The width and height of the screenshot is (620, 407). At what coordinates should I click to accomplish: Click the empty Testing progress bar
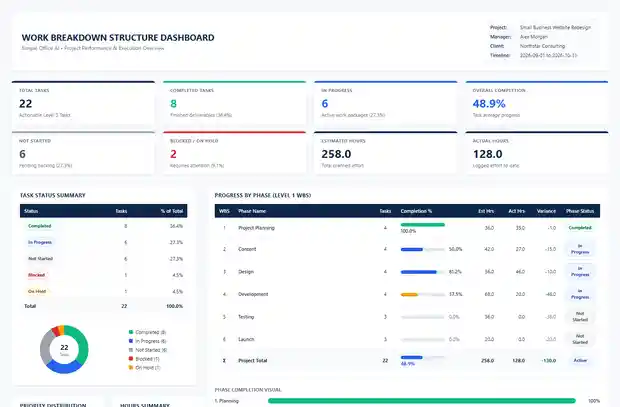[x=423, y=317]
